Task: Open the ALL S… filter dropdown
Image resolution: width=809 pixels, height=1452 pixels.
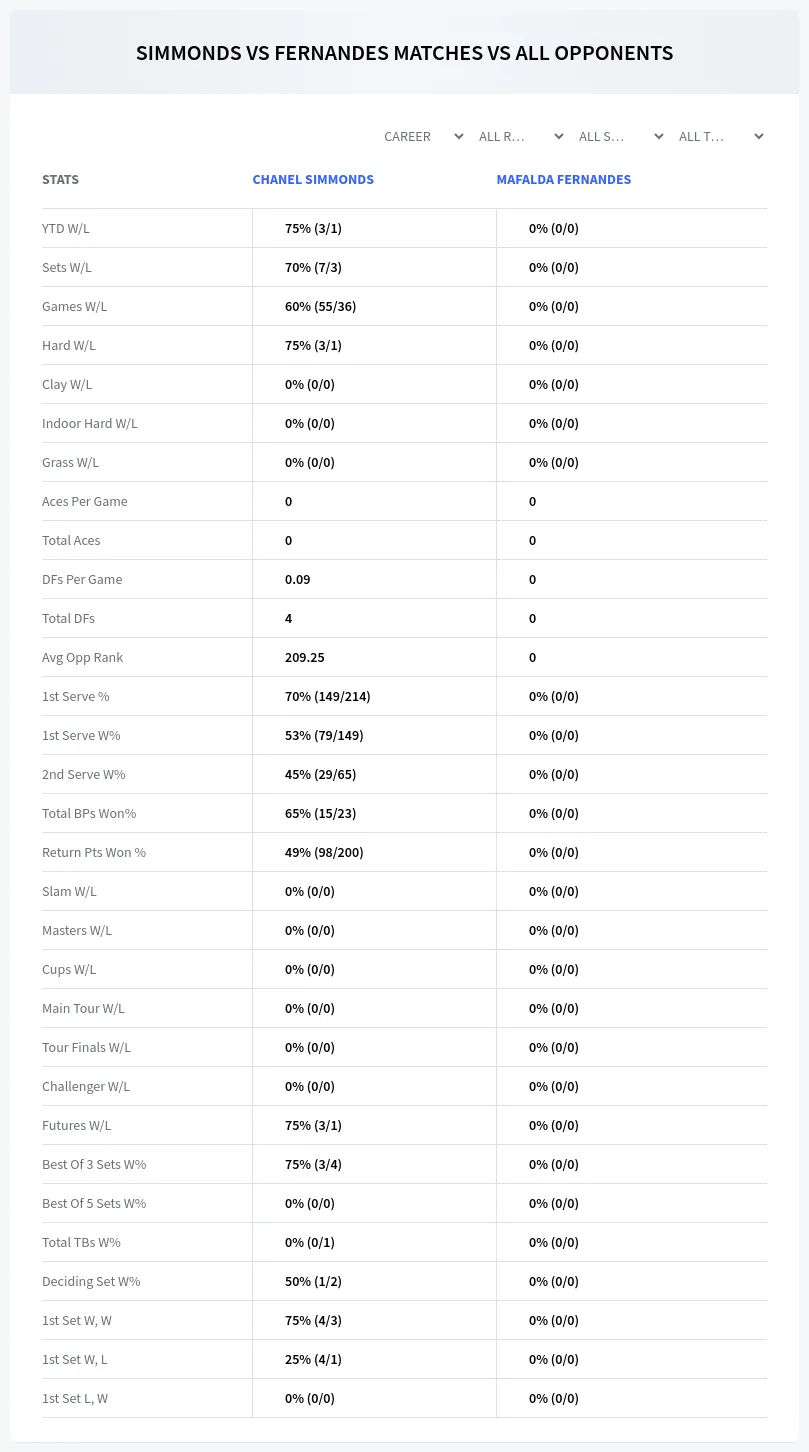Action: click(620, 136)
